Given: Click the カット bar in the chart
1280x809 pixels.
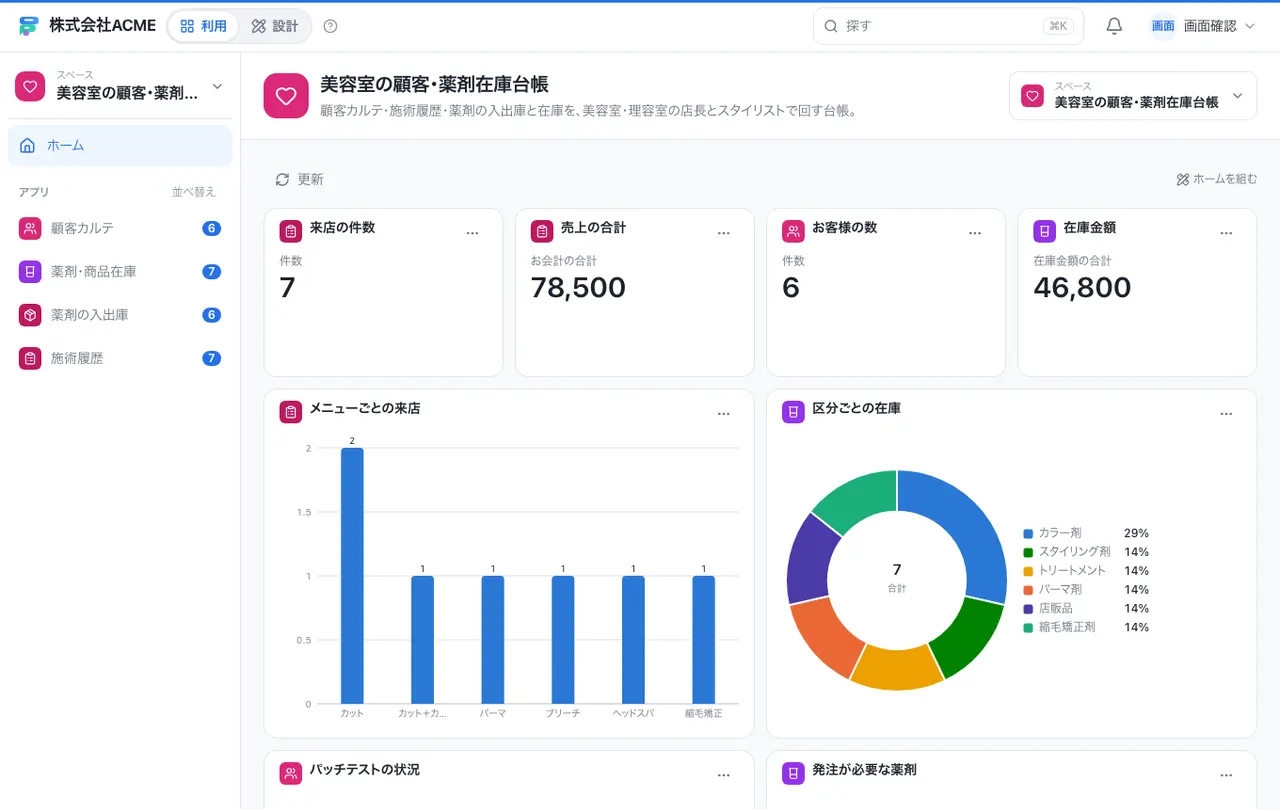Looking at the screenshot, I should coord(352,576).
